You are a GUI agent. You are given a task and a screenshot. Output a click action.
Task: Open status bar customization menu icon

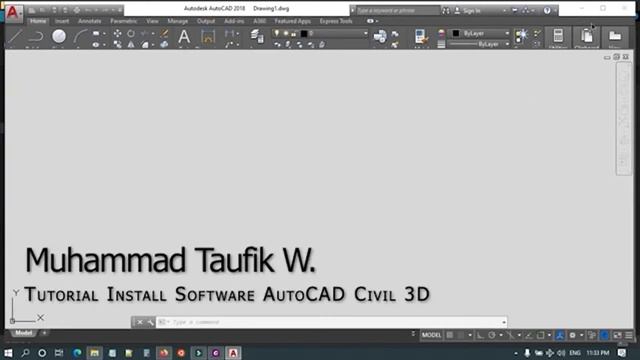tap(629, 335)
